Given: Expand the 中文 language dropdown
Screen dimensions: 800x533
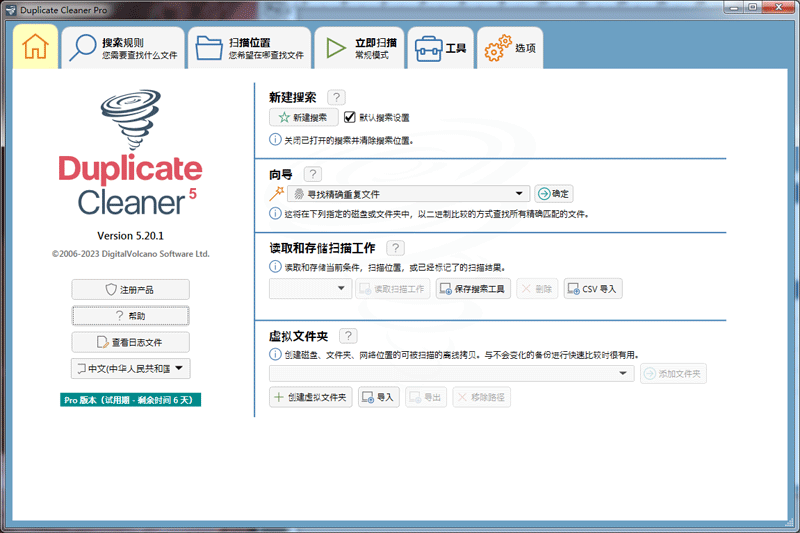Looking at the screenshot, I should coord(131,368).
